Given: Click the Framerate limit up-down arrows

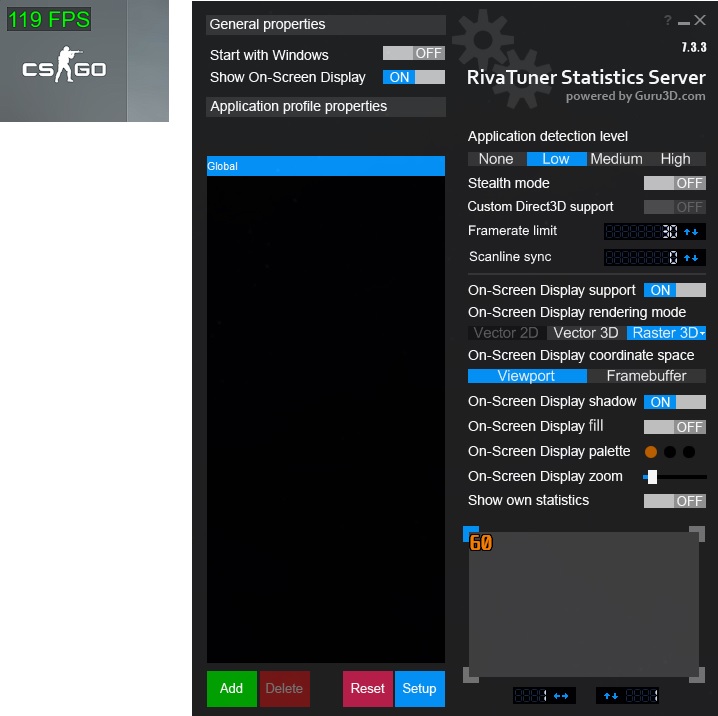Looking at the screenshot, I should pos(691,232).
